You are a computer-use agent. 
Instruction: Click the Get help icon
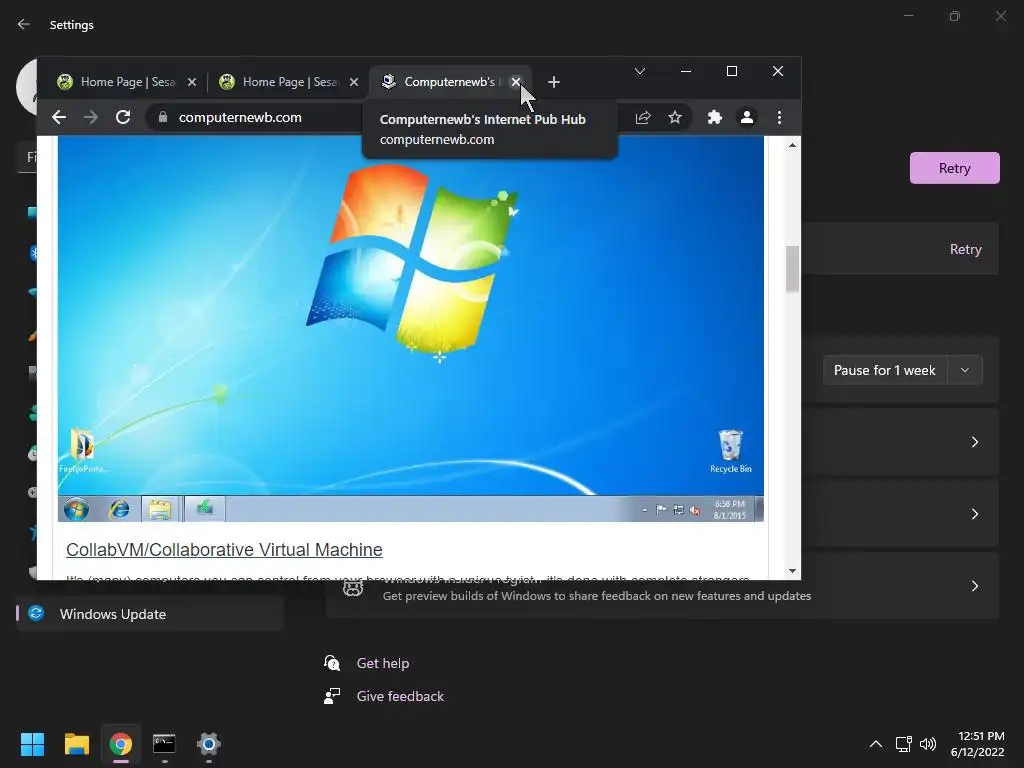[x=332, y=664]
